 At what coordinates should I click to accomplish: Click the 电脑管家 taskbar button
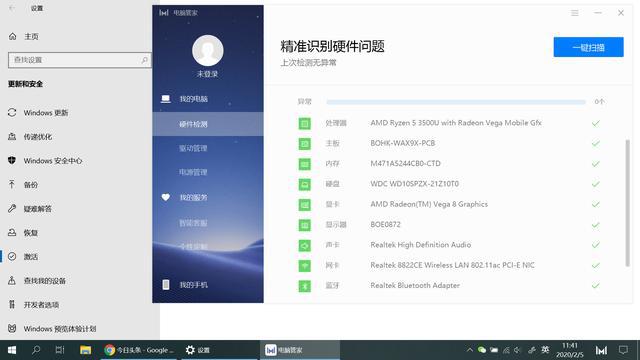[x=300, y=350]
